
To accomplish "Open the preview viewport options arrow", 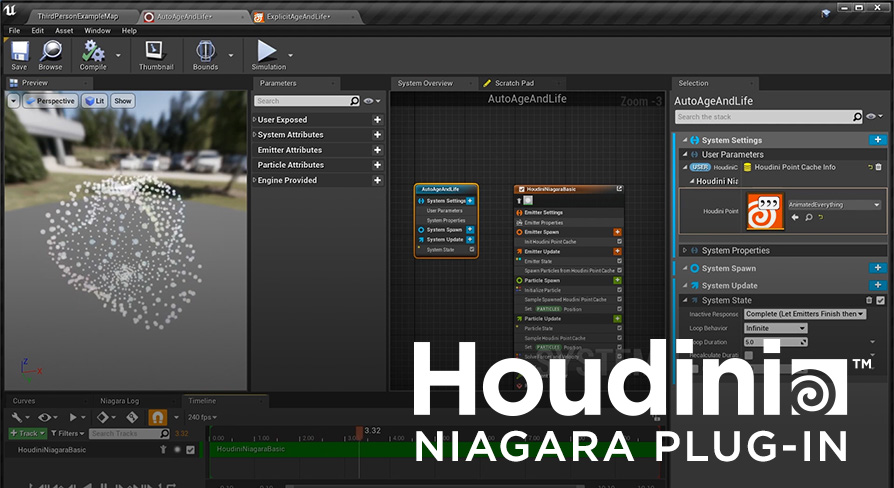I will (x=14, y=101).
